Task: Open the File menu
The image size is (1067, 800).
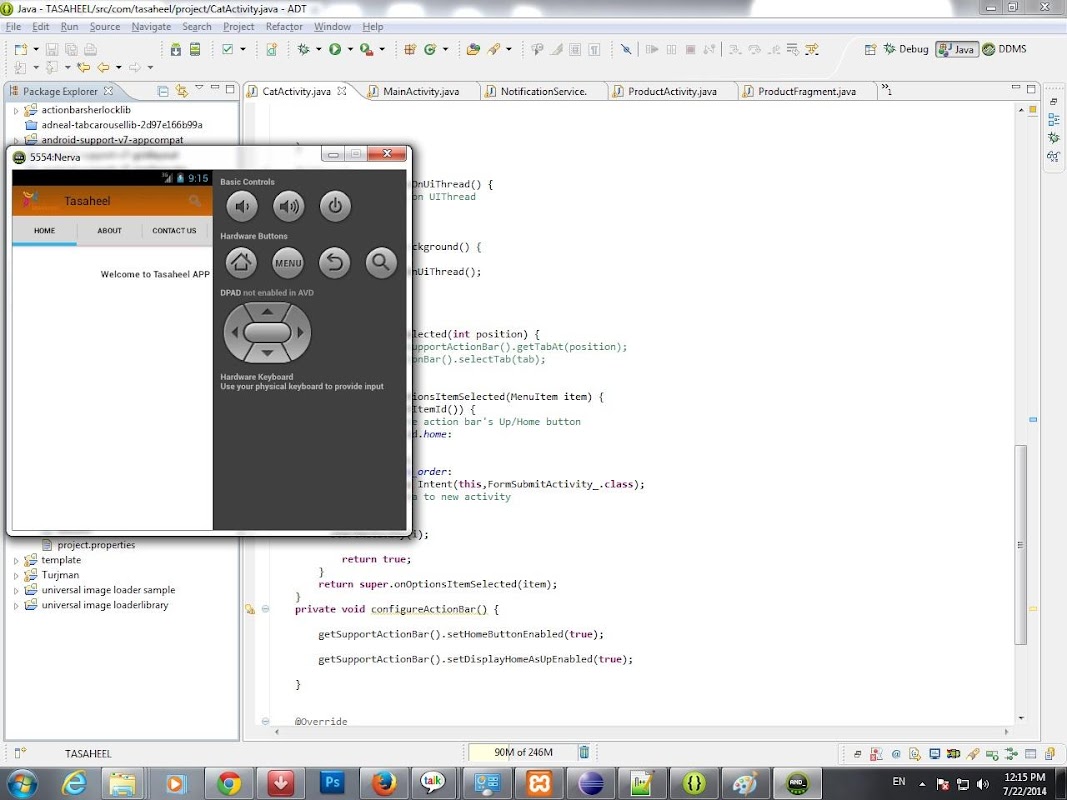Action: (13, 27)
